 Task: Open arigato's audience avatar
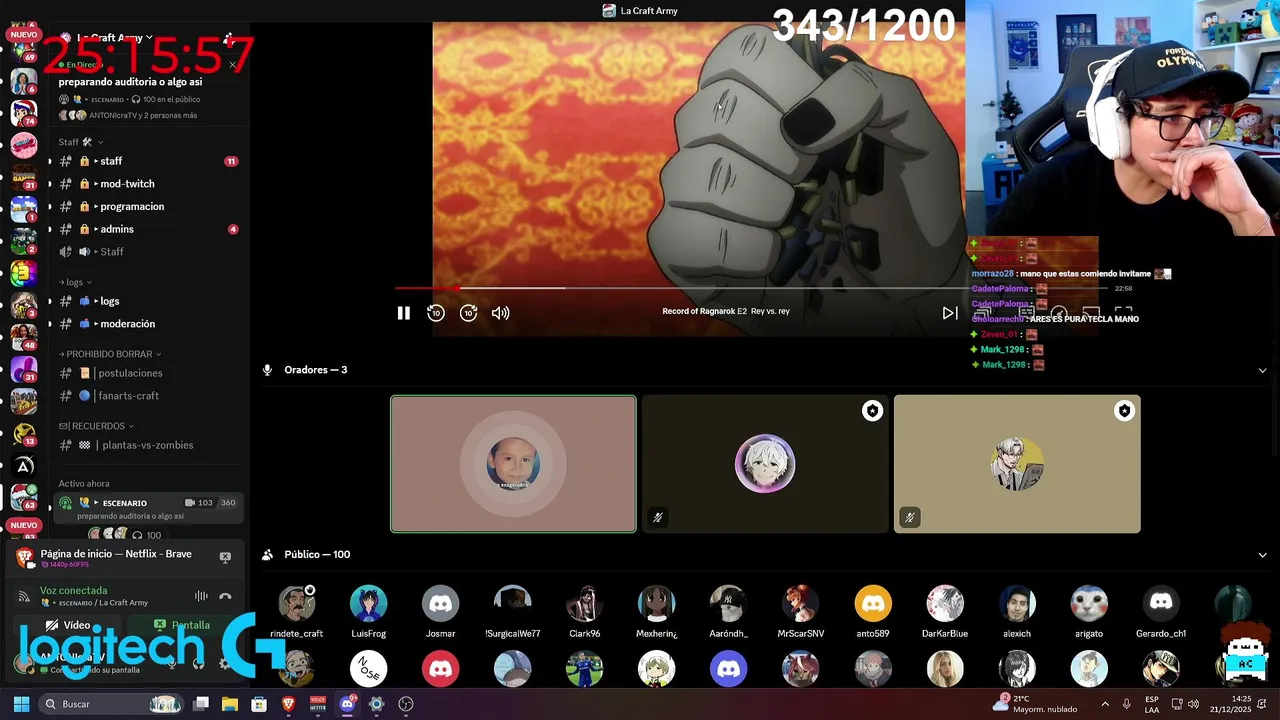pyautogui.click(x=1089, y=604)
